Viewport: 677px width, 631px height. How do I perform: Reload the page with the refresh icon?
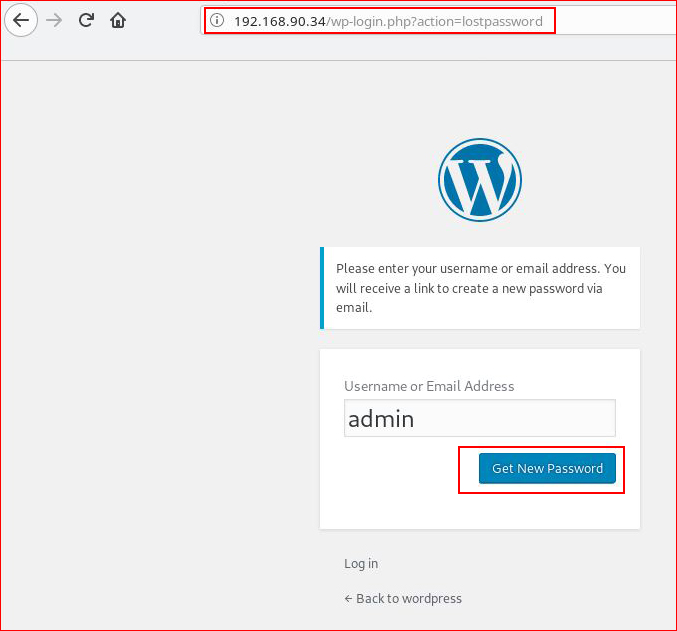(x=86, y=20)
